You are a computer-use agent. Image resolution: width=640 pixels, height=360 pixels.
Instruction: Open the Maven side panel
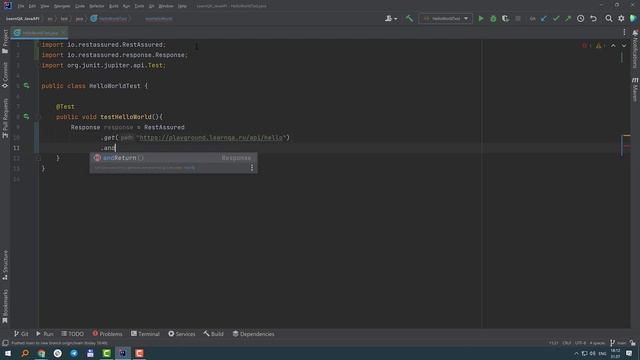[x=635, y=89]
